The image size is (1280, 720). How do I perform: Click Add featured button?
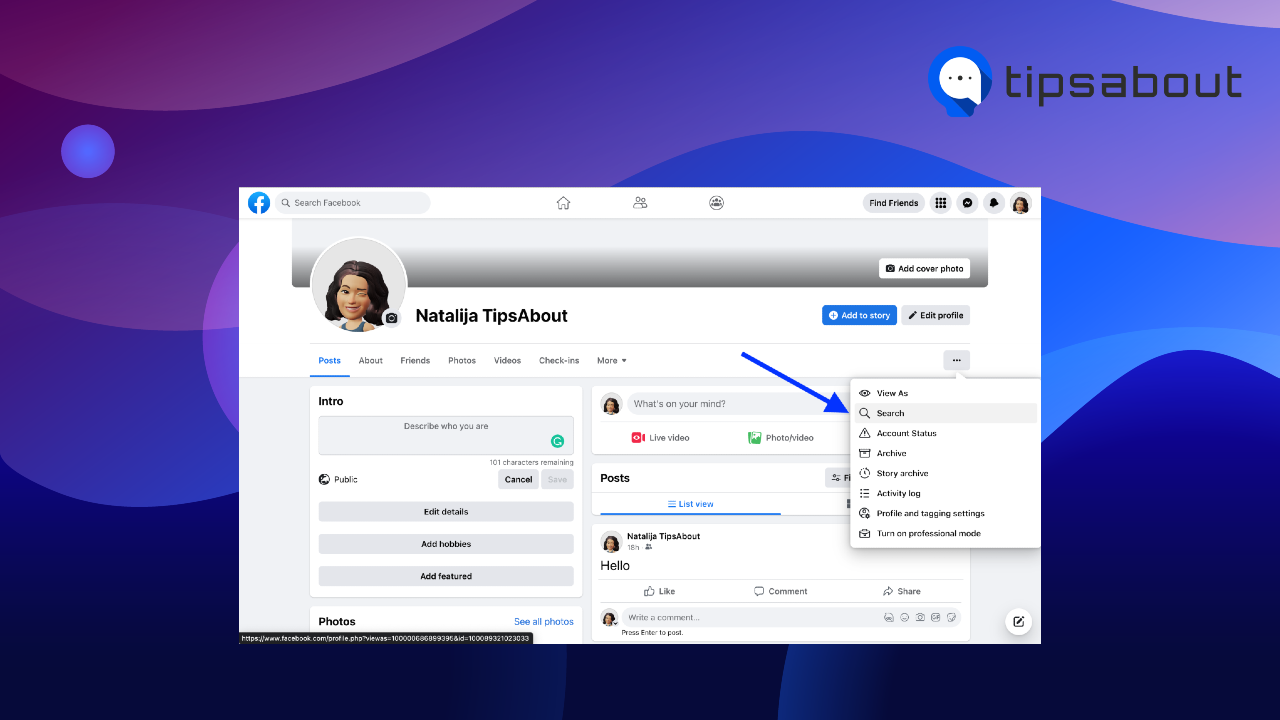tap(446, 576)
